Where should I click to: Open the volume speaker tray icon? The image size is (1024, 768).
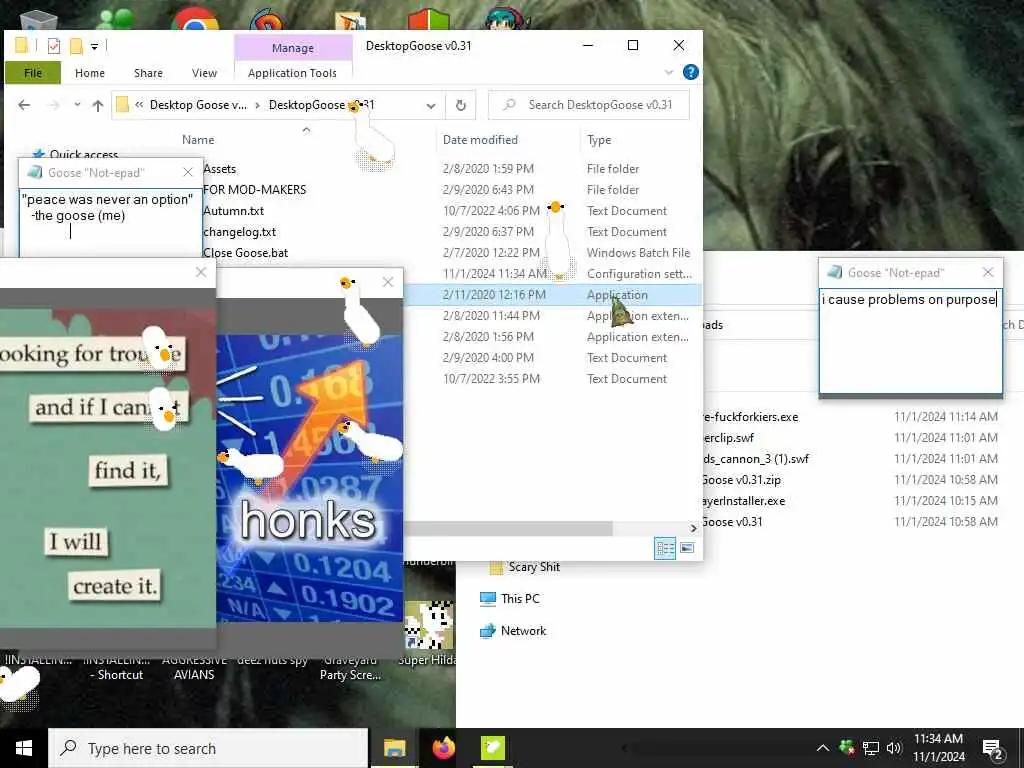(x=894, y=748)
